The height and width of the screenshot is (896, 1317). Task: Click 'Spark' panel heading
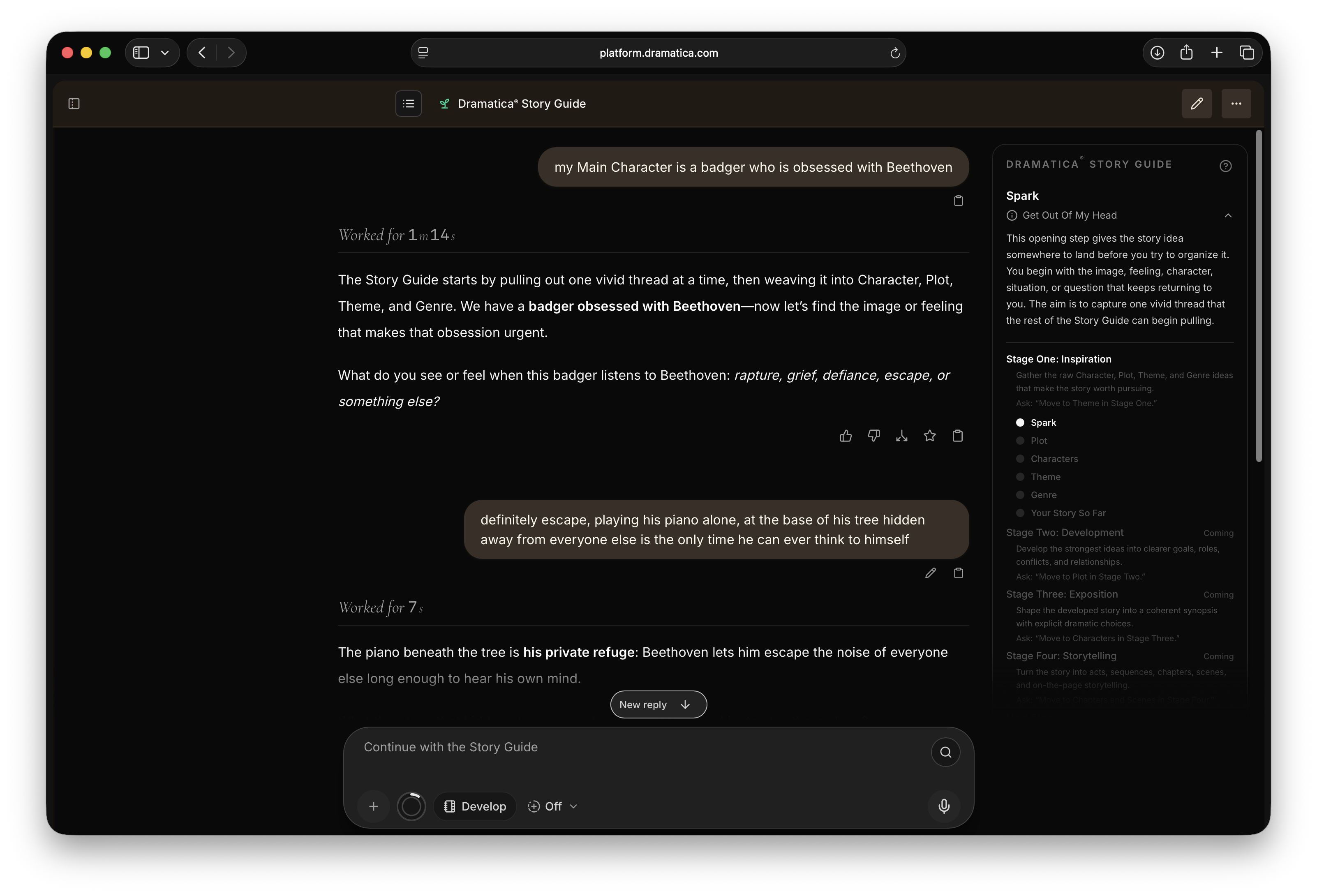pos(1022,196)
